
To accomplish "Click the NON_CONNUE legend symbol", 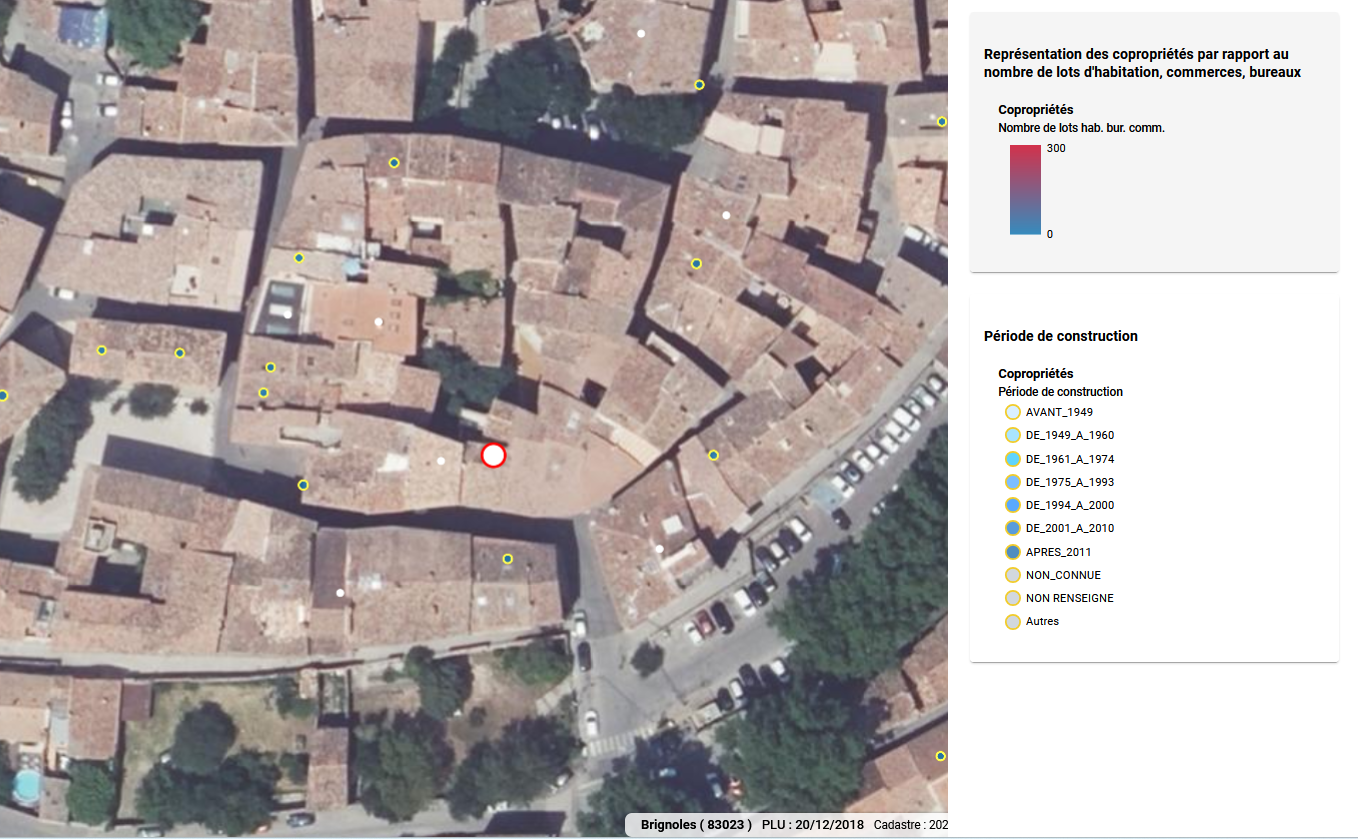I will coord(1012,575).
